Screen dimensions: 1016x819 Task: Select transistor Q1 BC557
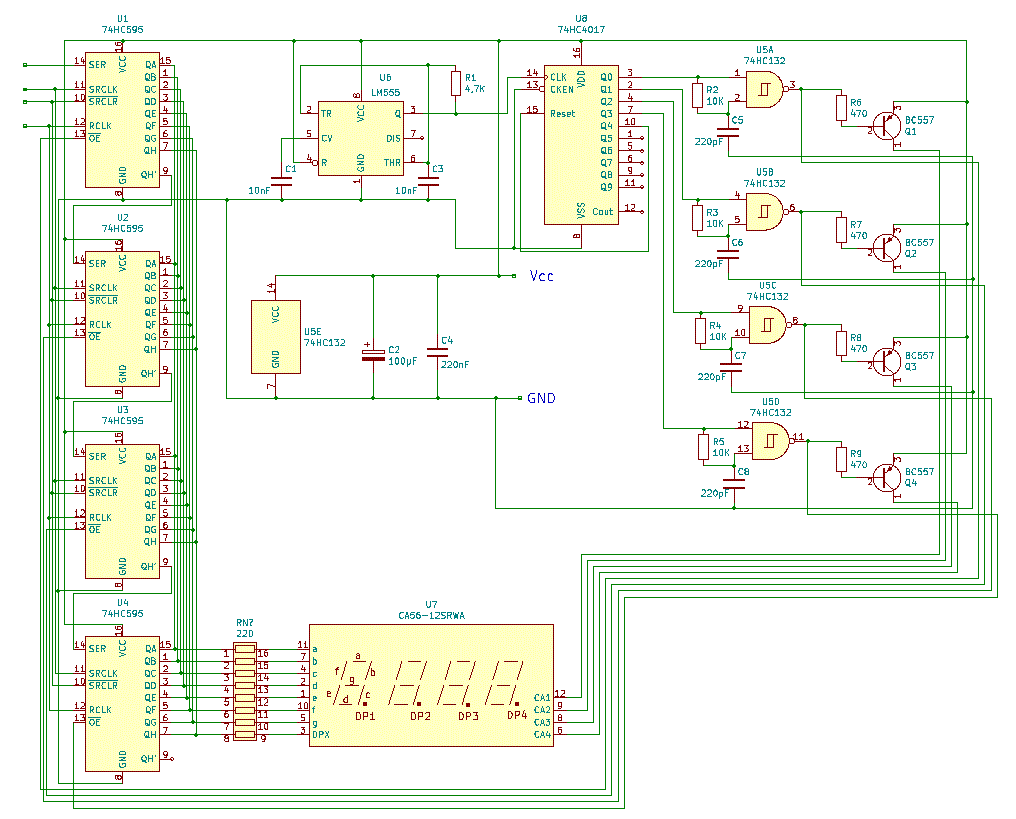point(886,126)
